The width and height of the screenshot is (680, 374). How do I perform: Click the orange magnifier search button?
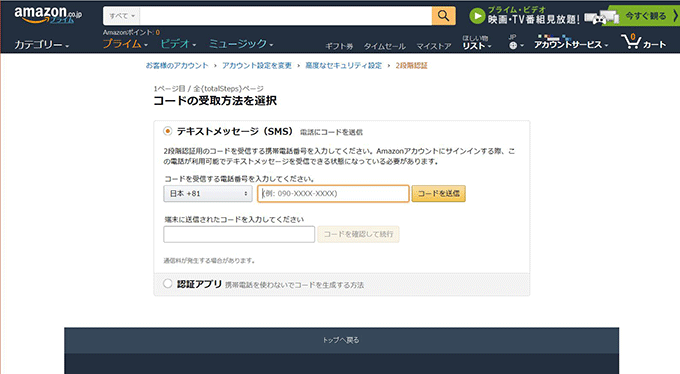pos(443,16)
